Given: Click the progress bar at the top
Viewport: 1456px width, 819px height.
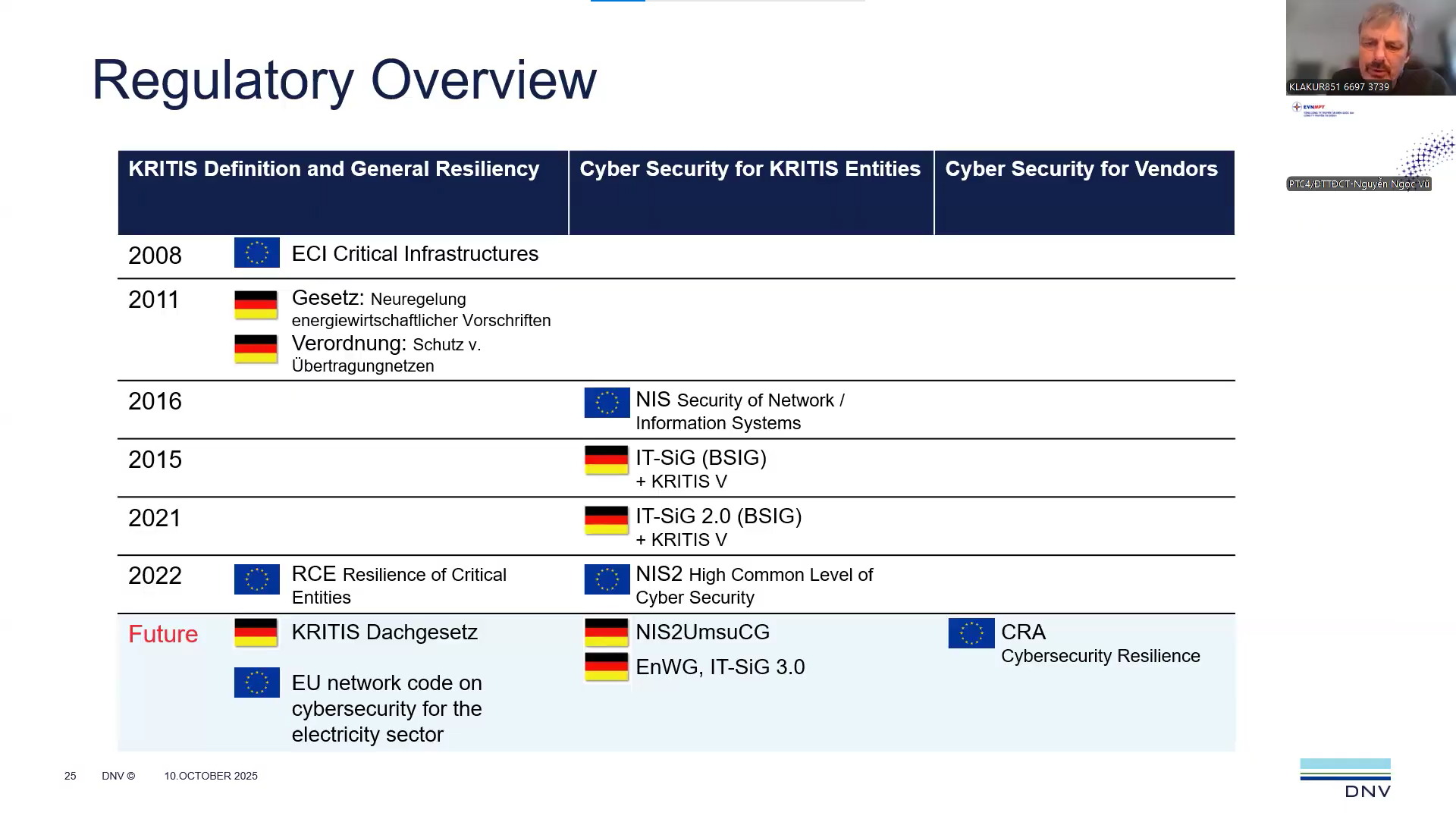Looking at the screenshot, I should pyautogui.click(x=727, y=2).
